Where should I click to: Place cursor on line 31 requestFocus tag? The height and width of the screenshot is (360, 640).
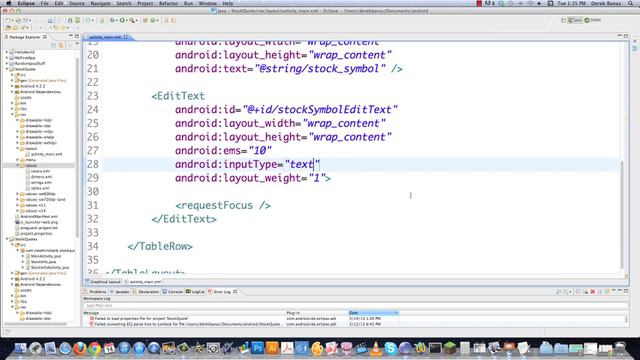[x=223, y=205]
